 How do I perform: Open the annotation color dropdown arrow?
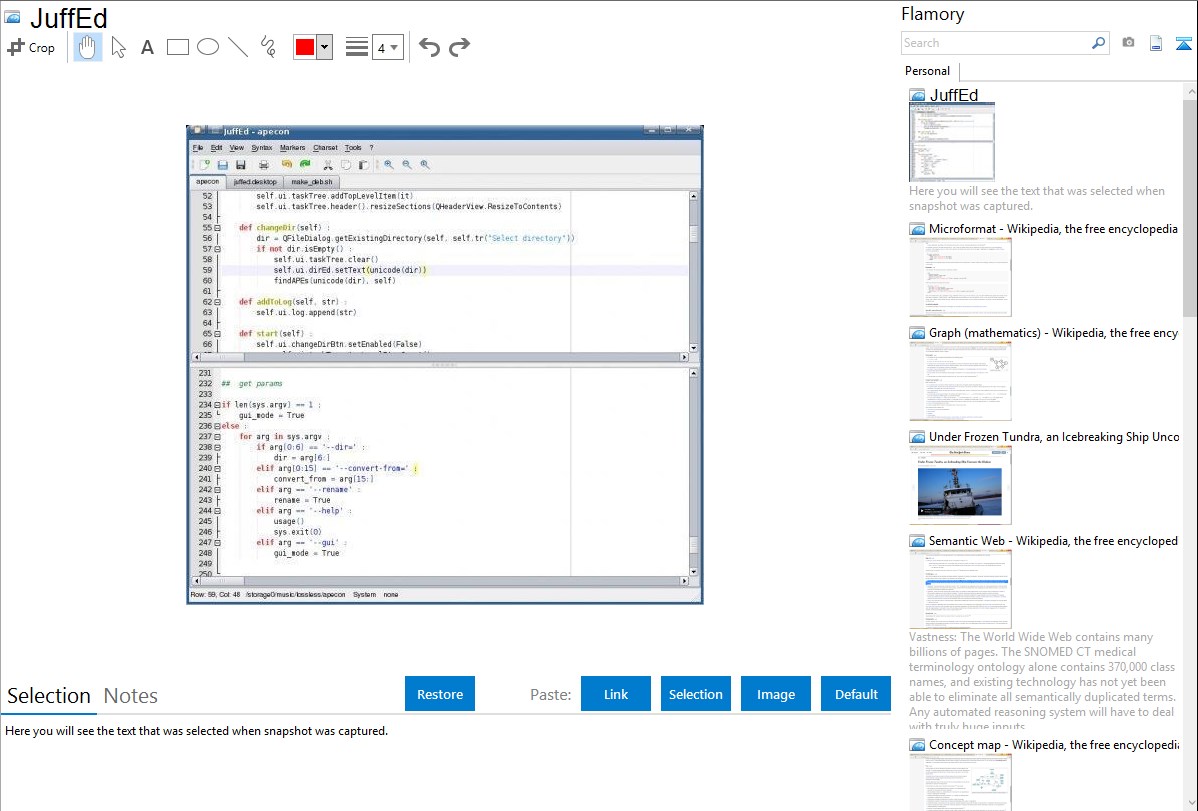[x=325, y=47]
